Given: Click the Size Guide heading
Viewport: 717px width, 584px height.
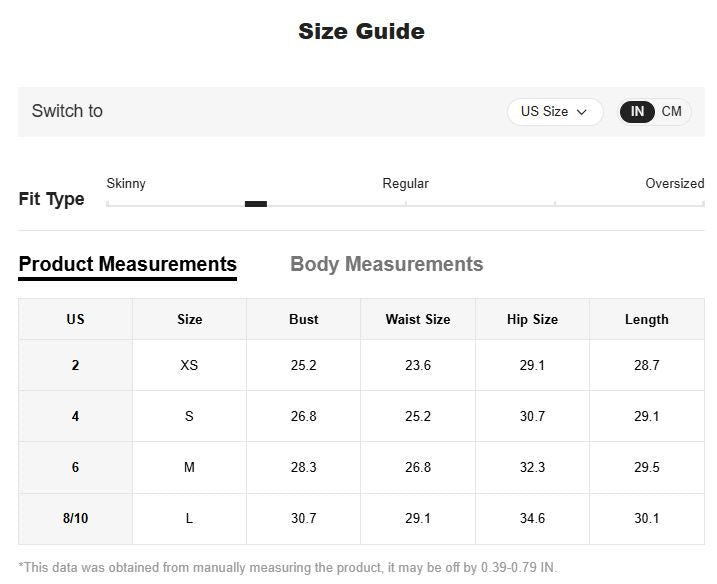Looking at the screenshot, I should point(361,31).
